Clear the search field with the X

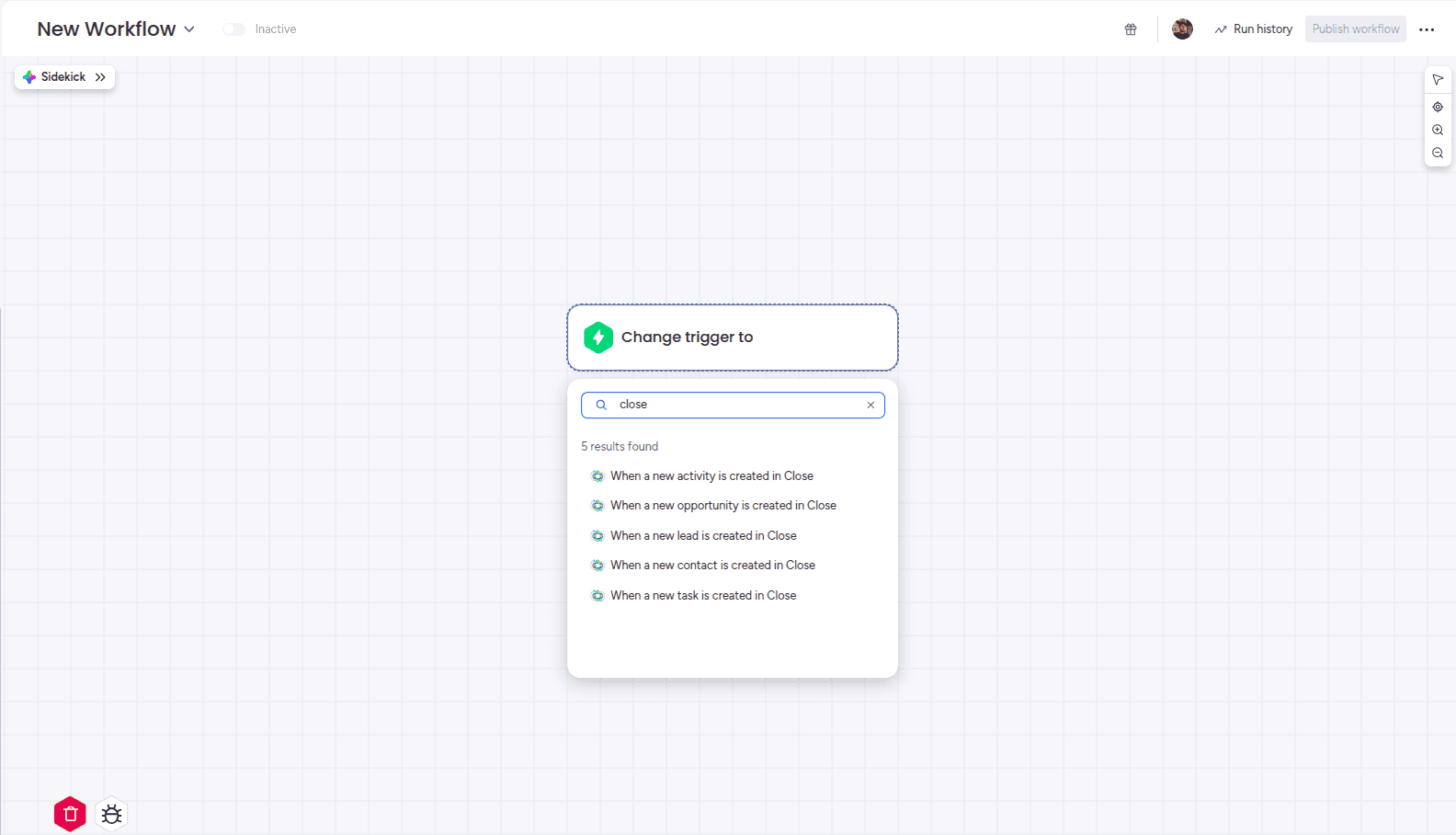pyautogui.click(x=870, y=405)
